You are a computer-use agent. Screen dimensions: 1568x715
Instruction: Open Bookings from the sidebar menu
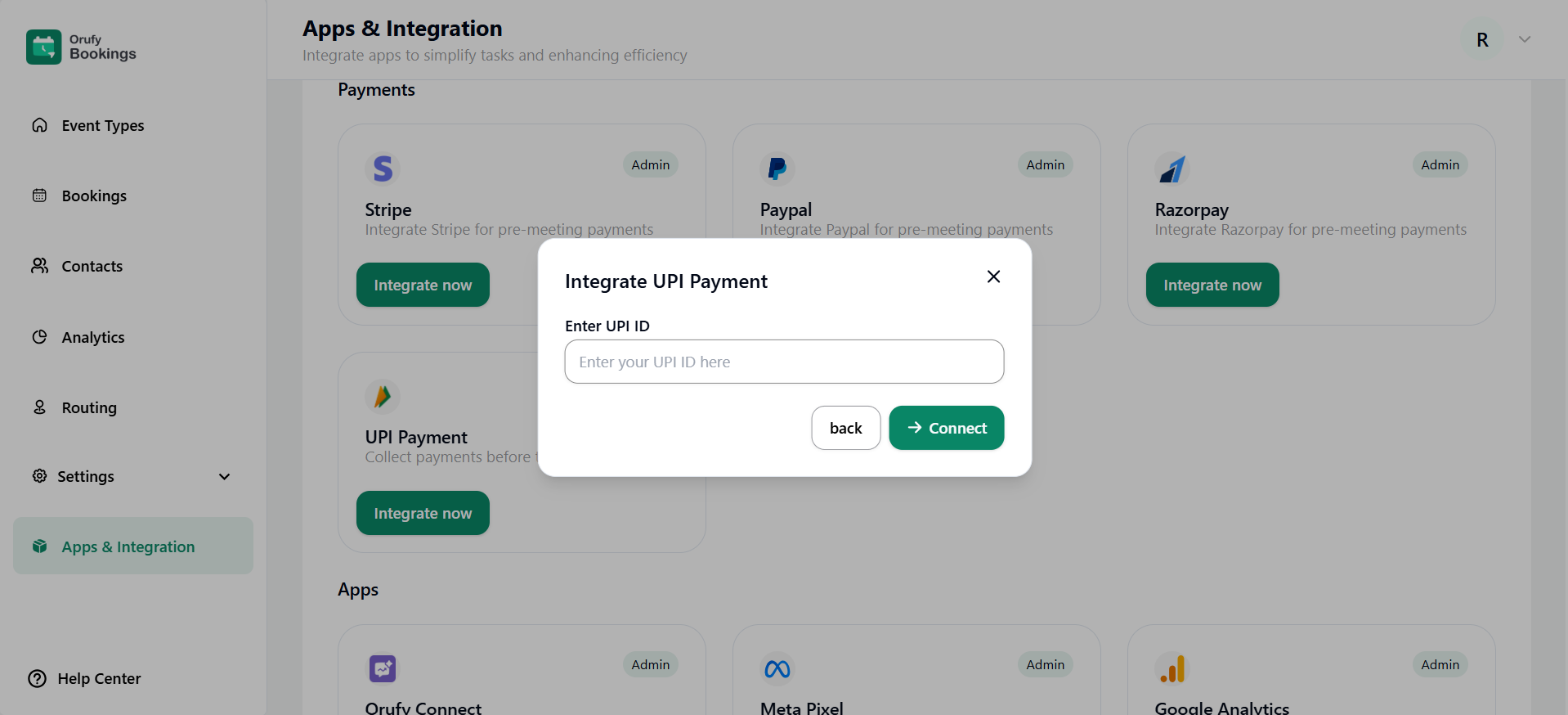coord(92,196)
